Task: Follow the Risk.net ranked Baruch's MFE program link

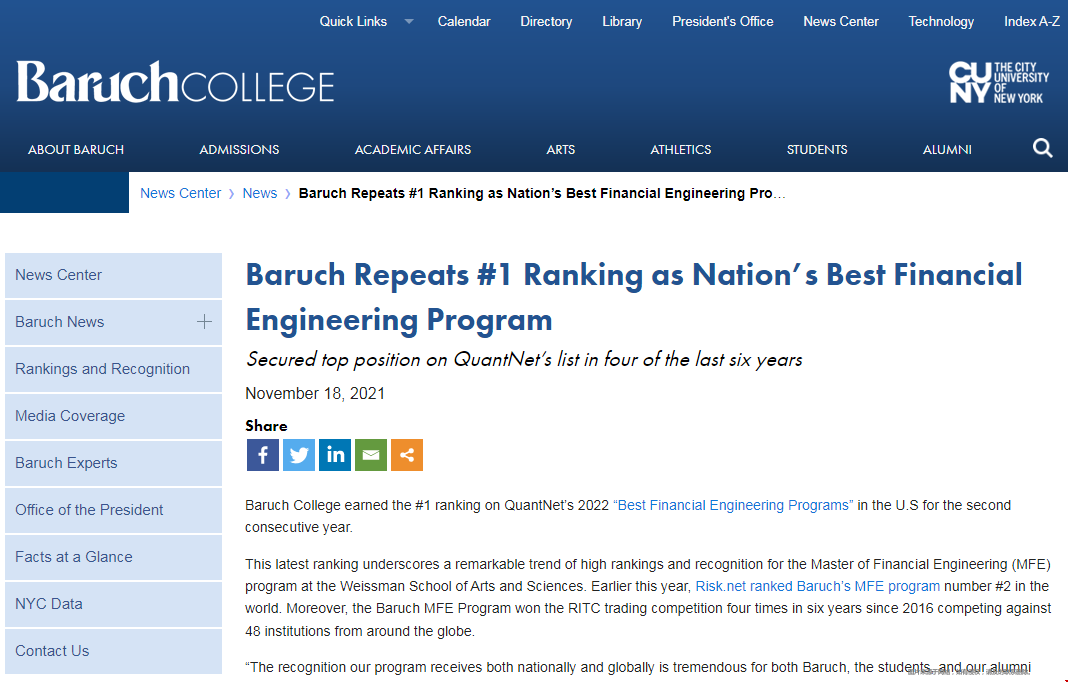Action: point(817,587)
